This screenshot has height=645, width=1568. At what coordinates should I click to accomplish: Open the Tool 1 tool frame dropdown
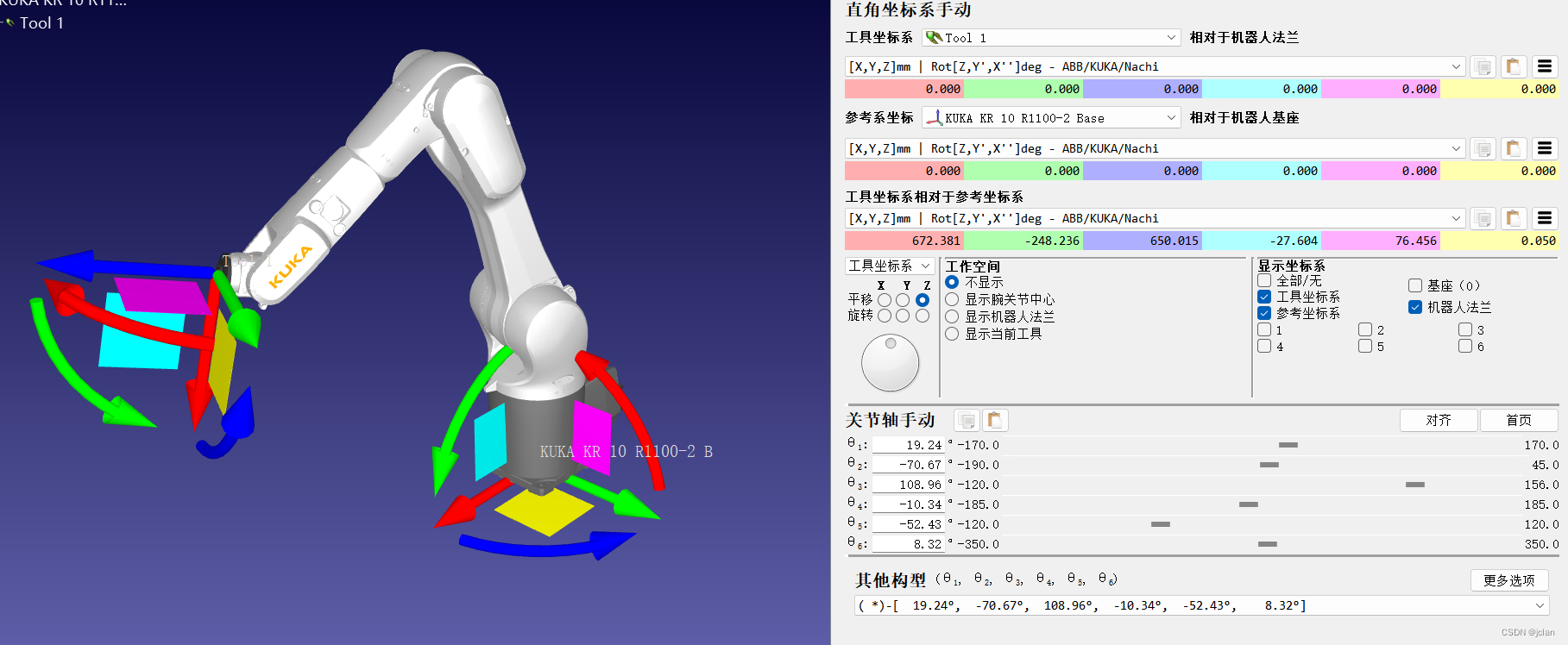coord(1051,37)
